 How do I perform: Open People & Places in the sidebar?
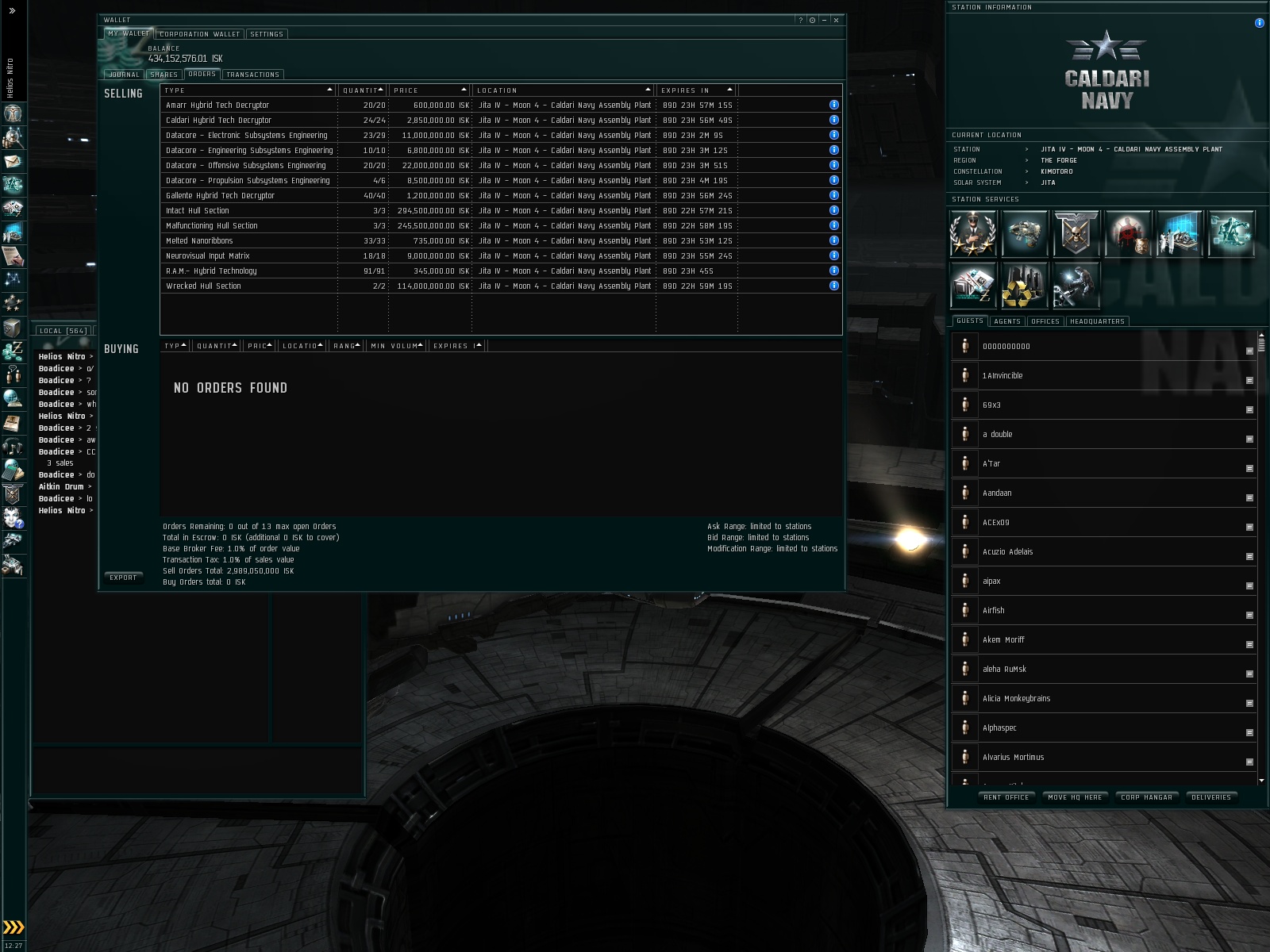[x=13, y=136]
